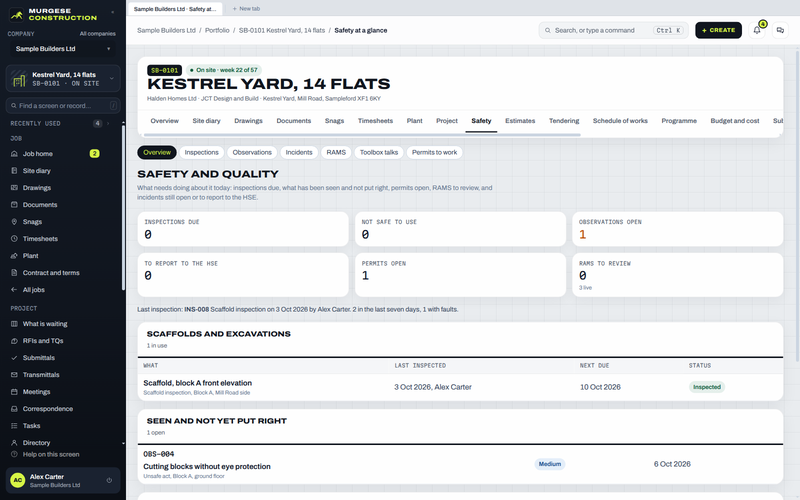Click the Directory person icon
The width and height of the screenshot is (800, 500).
coord(14,443)
